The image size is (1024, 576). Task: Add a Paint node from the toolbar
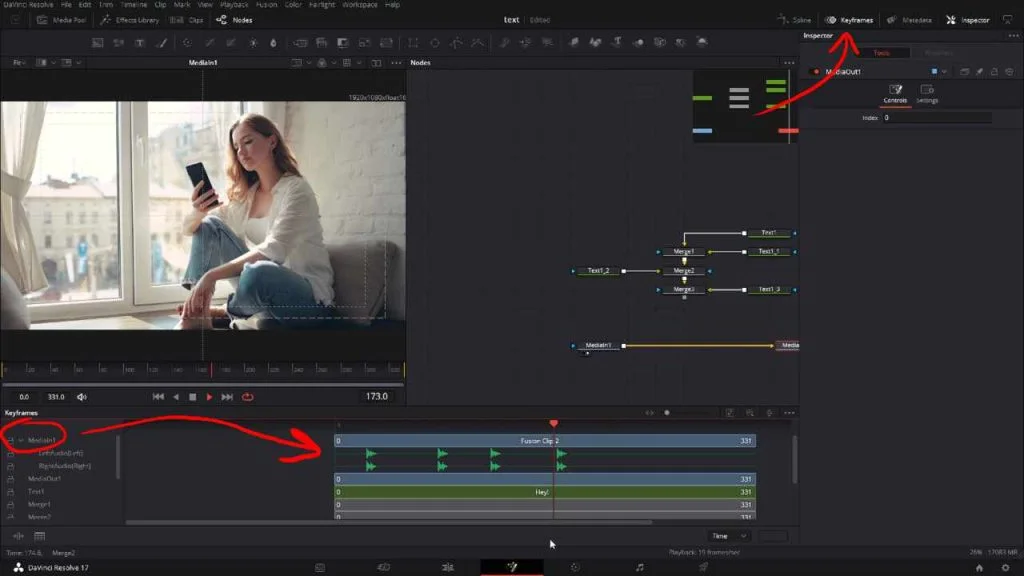coord(161,43)
